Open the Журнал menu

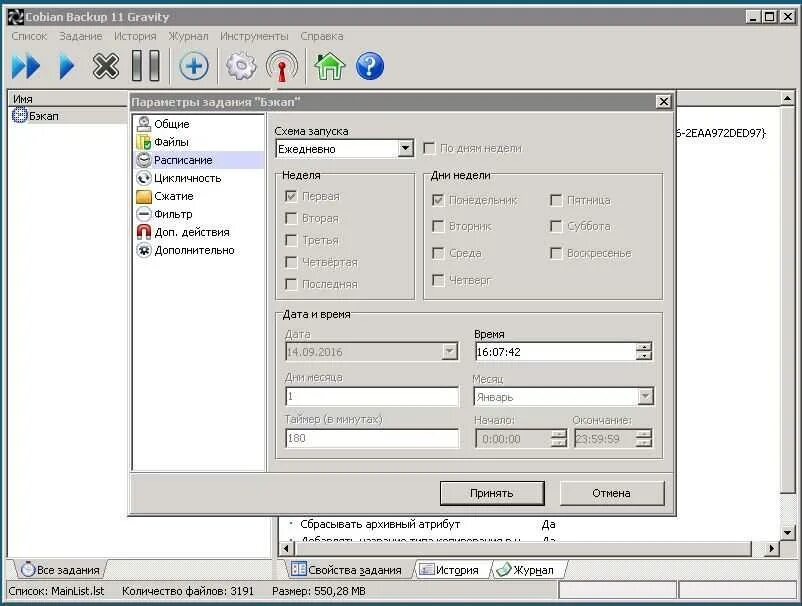[188, 36]
